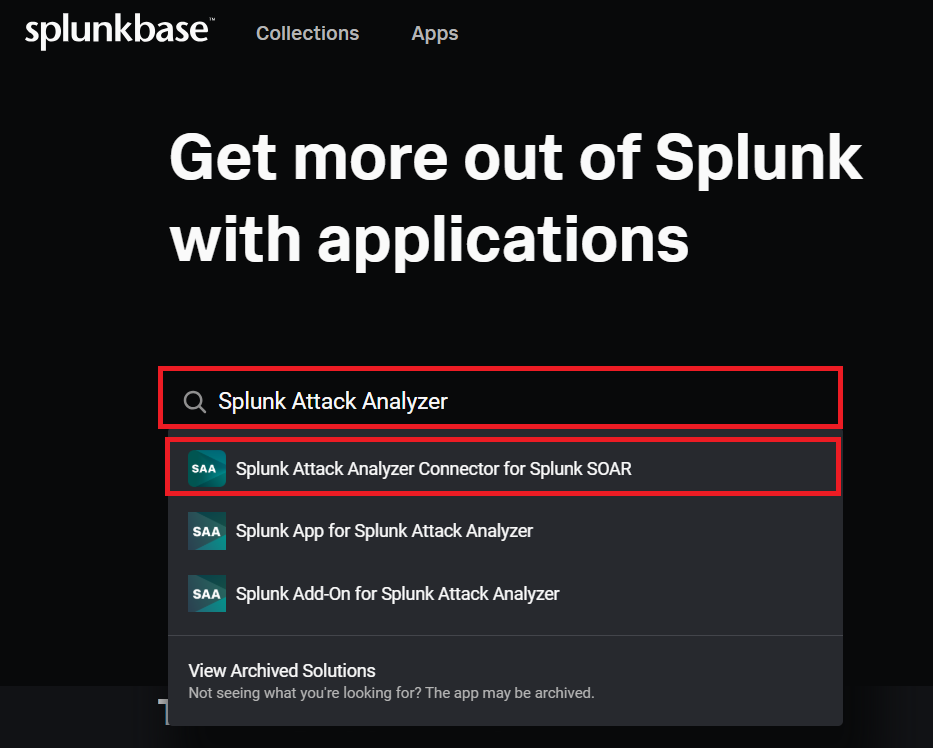Click SAA icon beside Splunk Add-On suggestion
The width and height of the screenshot is (933, 748).
pyautogui.click(x=207, y=593)
